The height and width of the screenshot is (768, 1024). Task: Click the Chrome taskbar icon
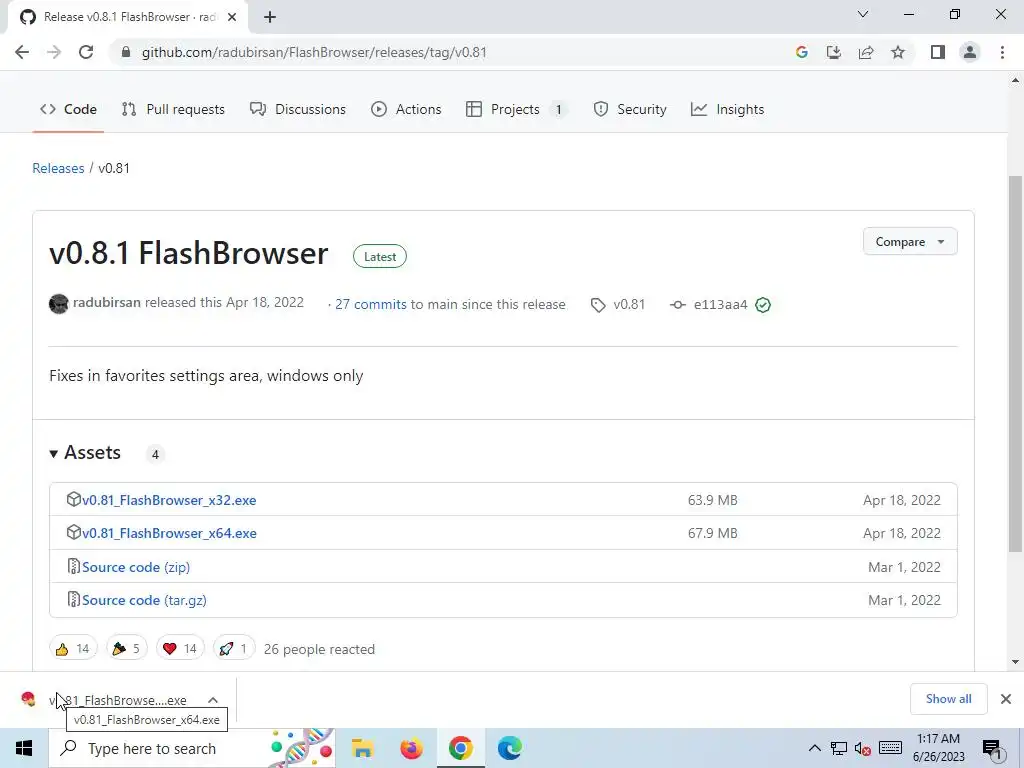point(460,748)
